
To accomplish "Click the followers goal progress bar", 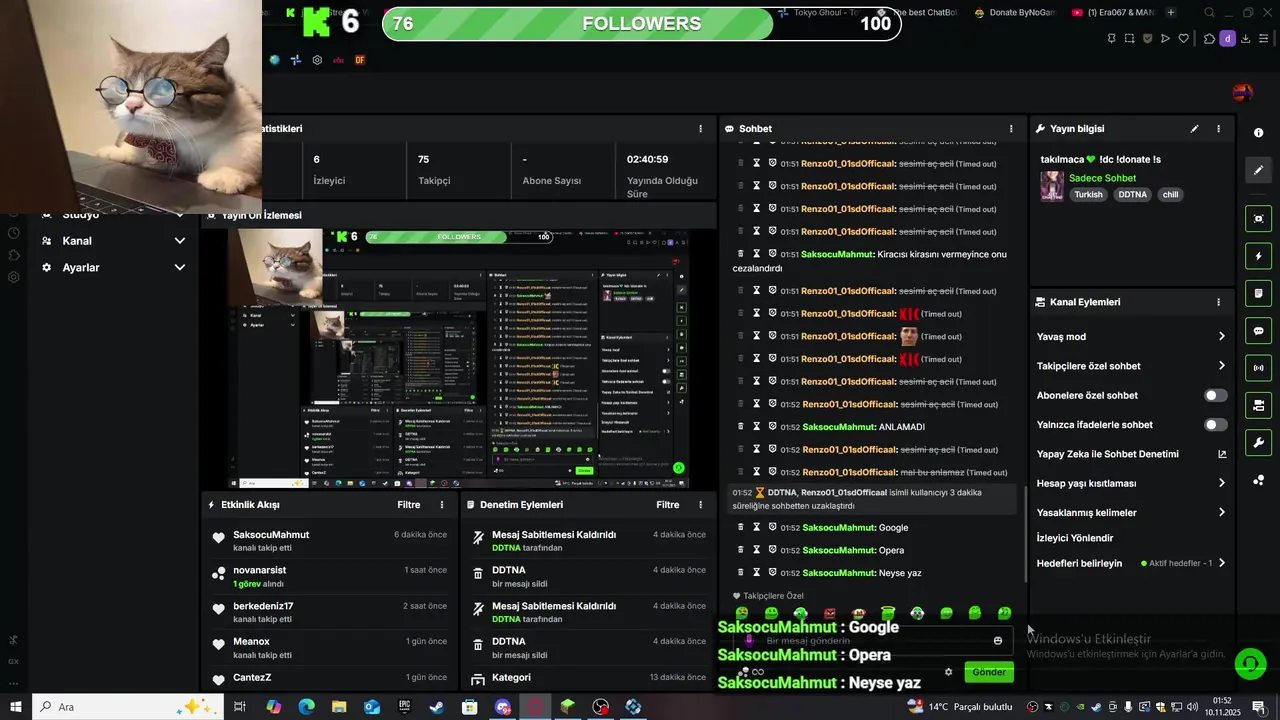I will pyautogui.click(x=641, y=24).
